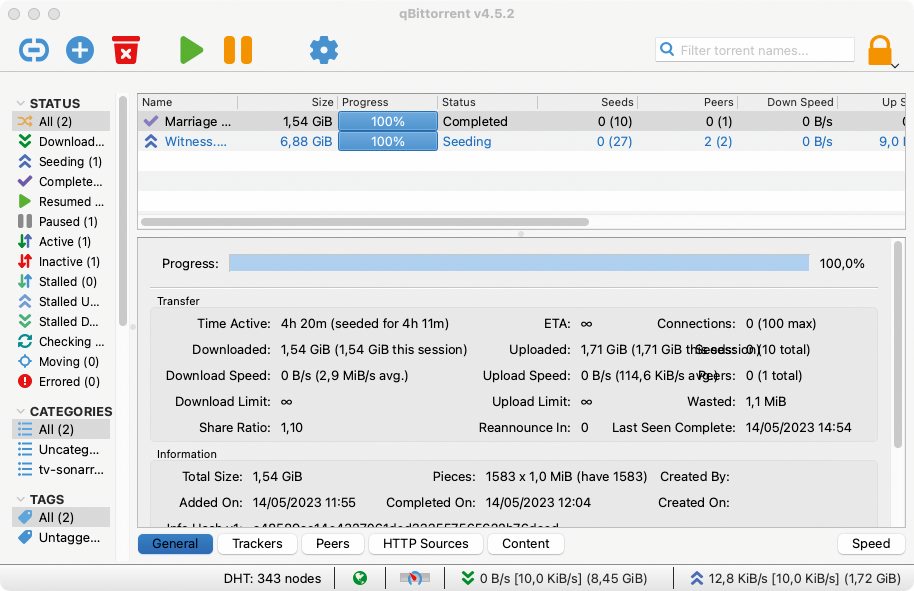
Task: Click DHT: 343 nodes in status bar
Action: click(x=272, y=578)
